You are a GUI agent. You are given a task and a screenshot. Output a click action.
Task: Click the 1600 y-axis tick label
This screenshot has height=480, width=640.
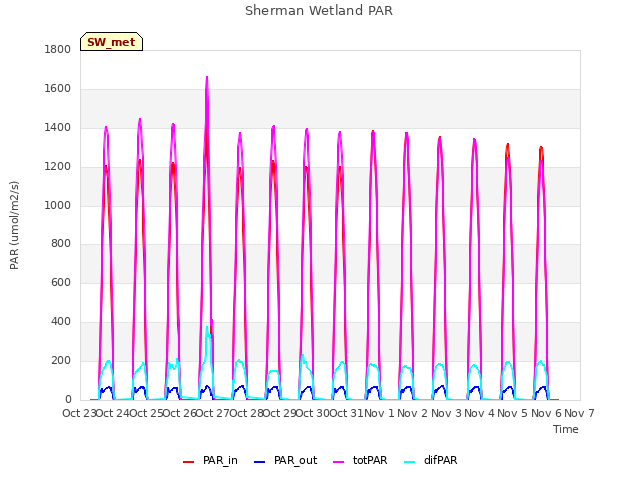(58, 88)
